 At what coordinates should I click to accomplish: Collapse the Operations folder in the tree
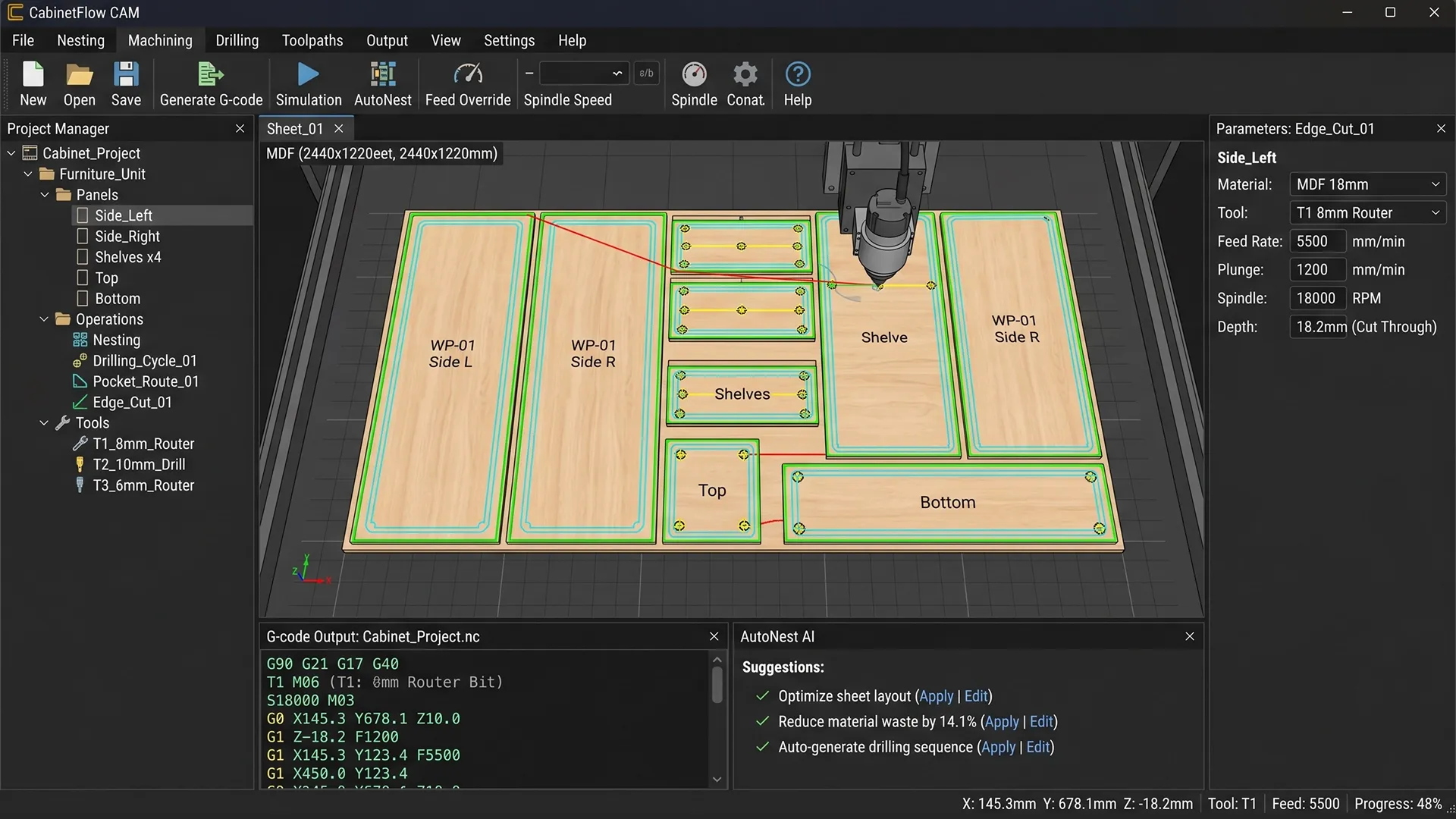pos(44,319)
